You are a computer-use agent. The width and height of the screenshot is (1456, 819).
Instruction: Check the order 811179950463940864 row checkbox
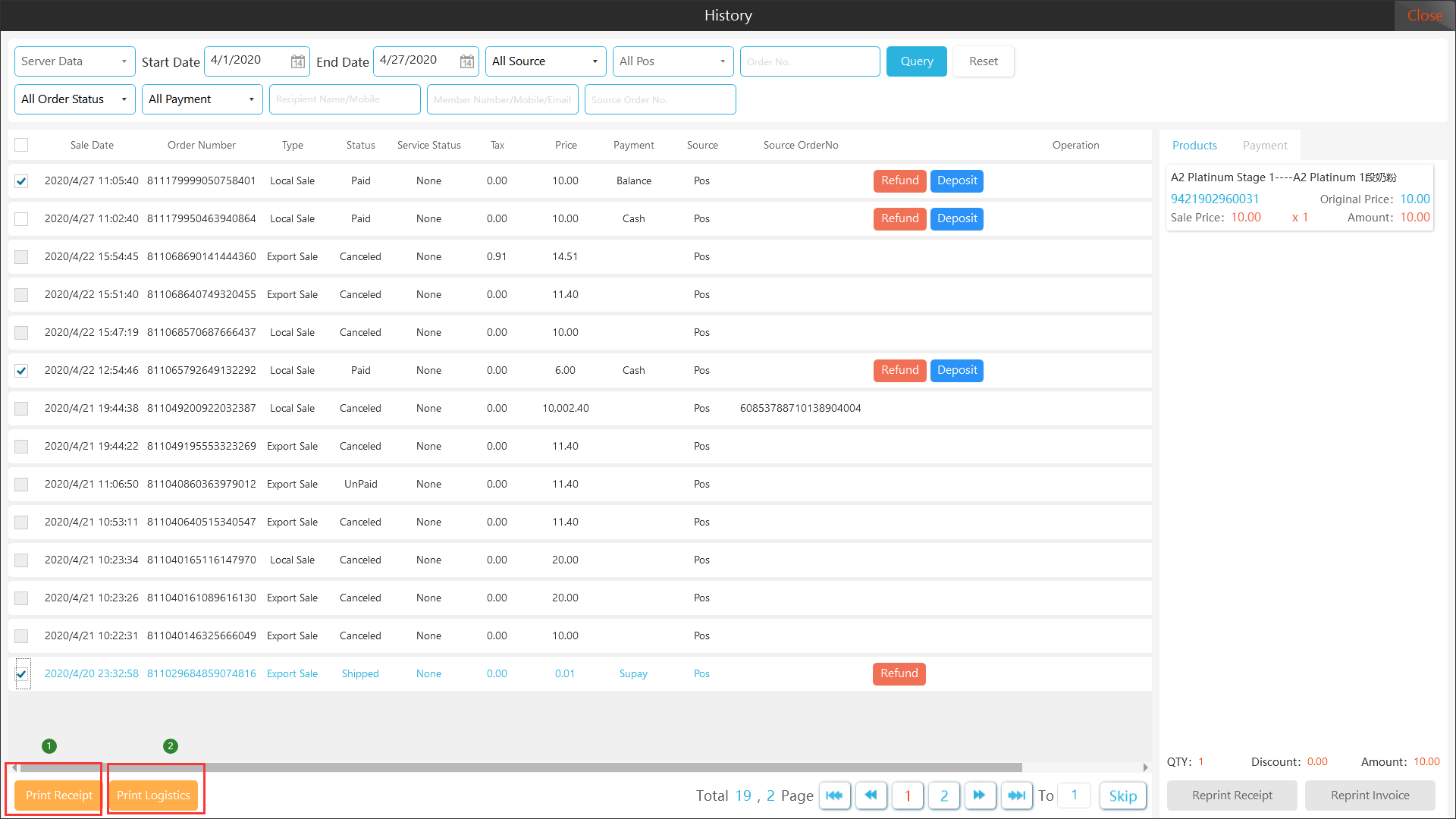click(21, 219)
